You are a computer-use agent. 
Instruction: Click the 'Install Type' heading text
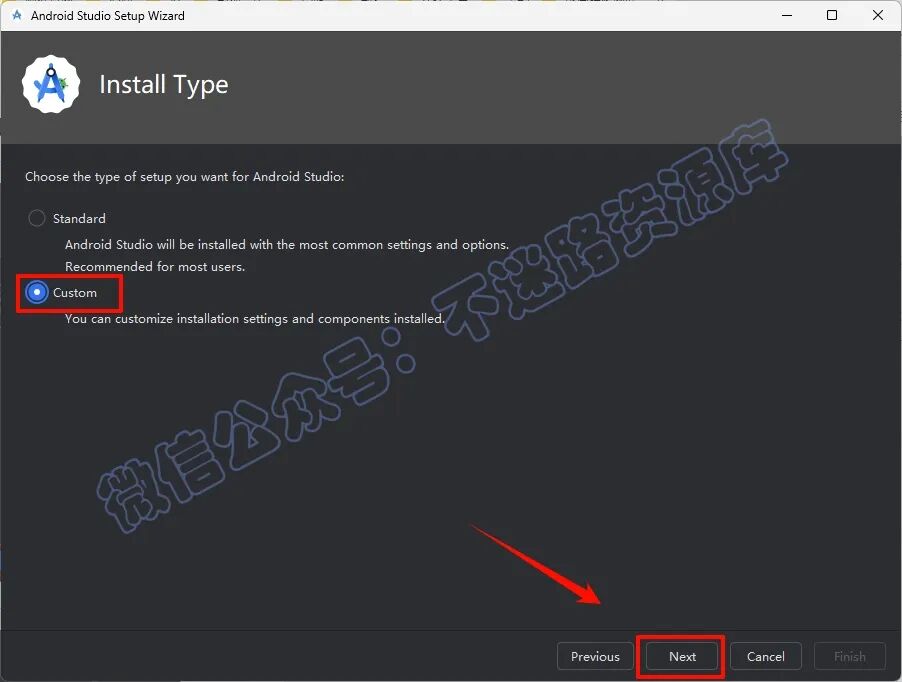point(164,85)
